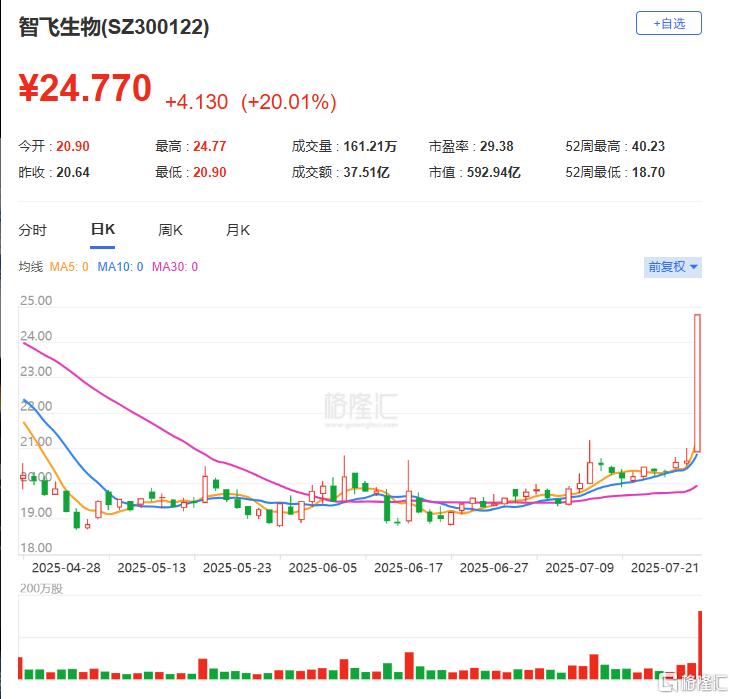Click the 200万股 volume axis label
The width and height of the screenshot is (734, 699).
pos(41,589)
